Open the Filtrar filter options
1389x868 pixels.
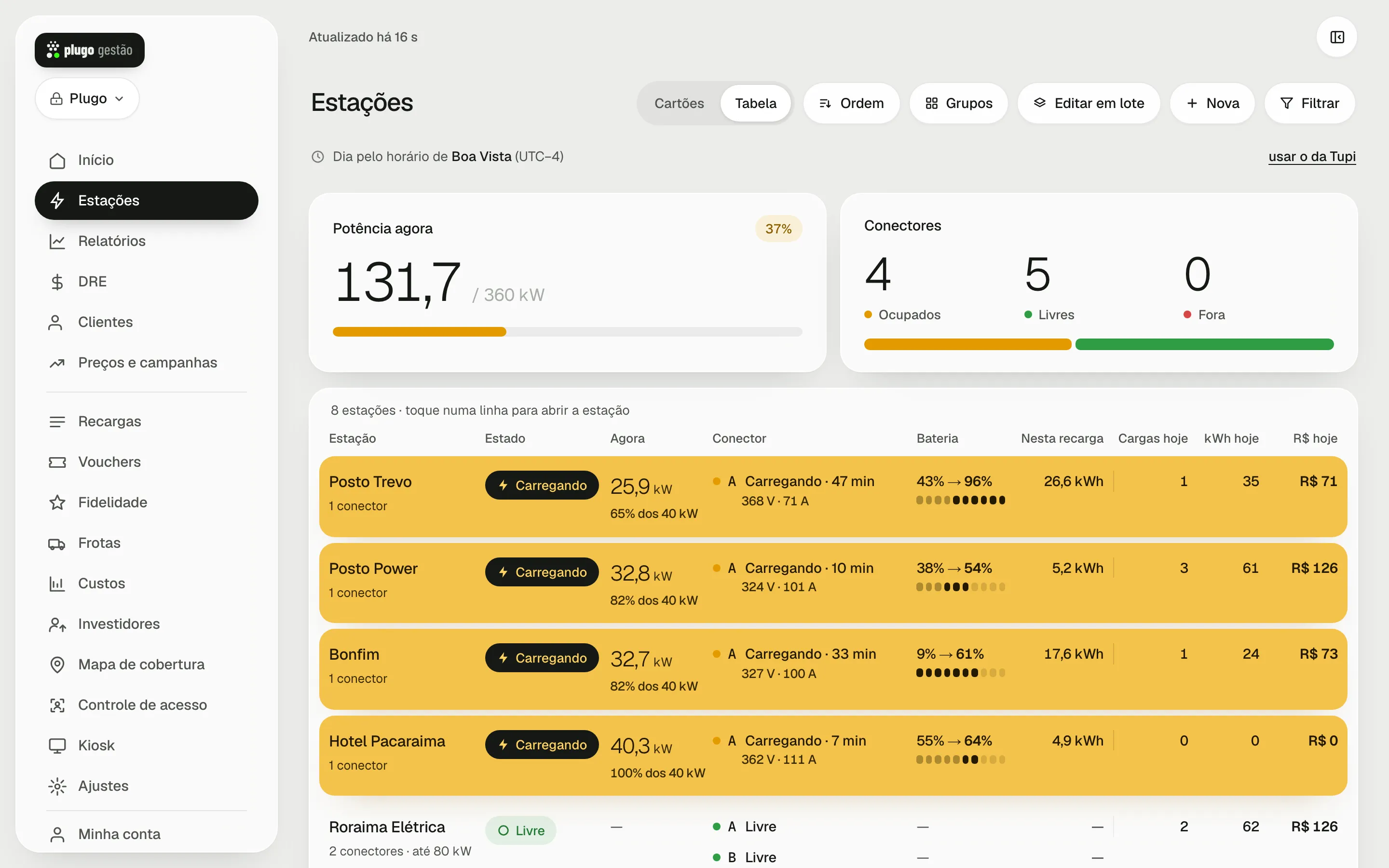coord(1310,103)
